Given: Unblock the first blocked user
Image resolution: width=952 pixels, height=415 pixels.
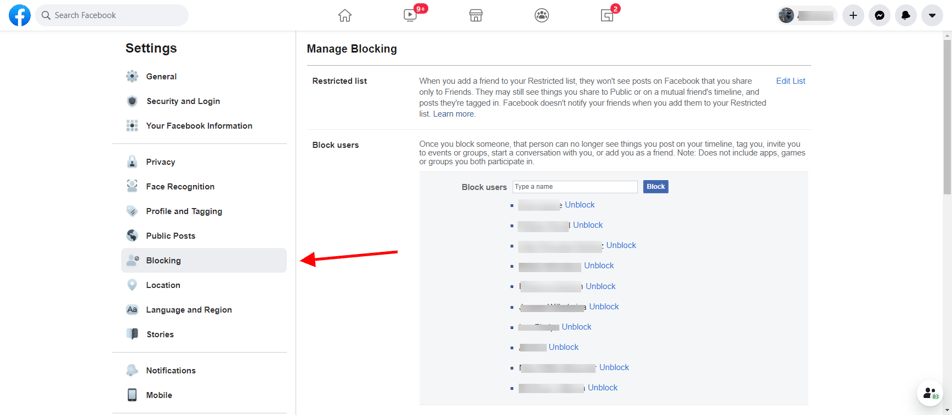Looking at the screenshot, I should (x=580, y=205).
